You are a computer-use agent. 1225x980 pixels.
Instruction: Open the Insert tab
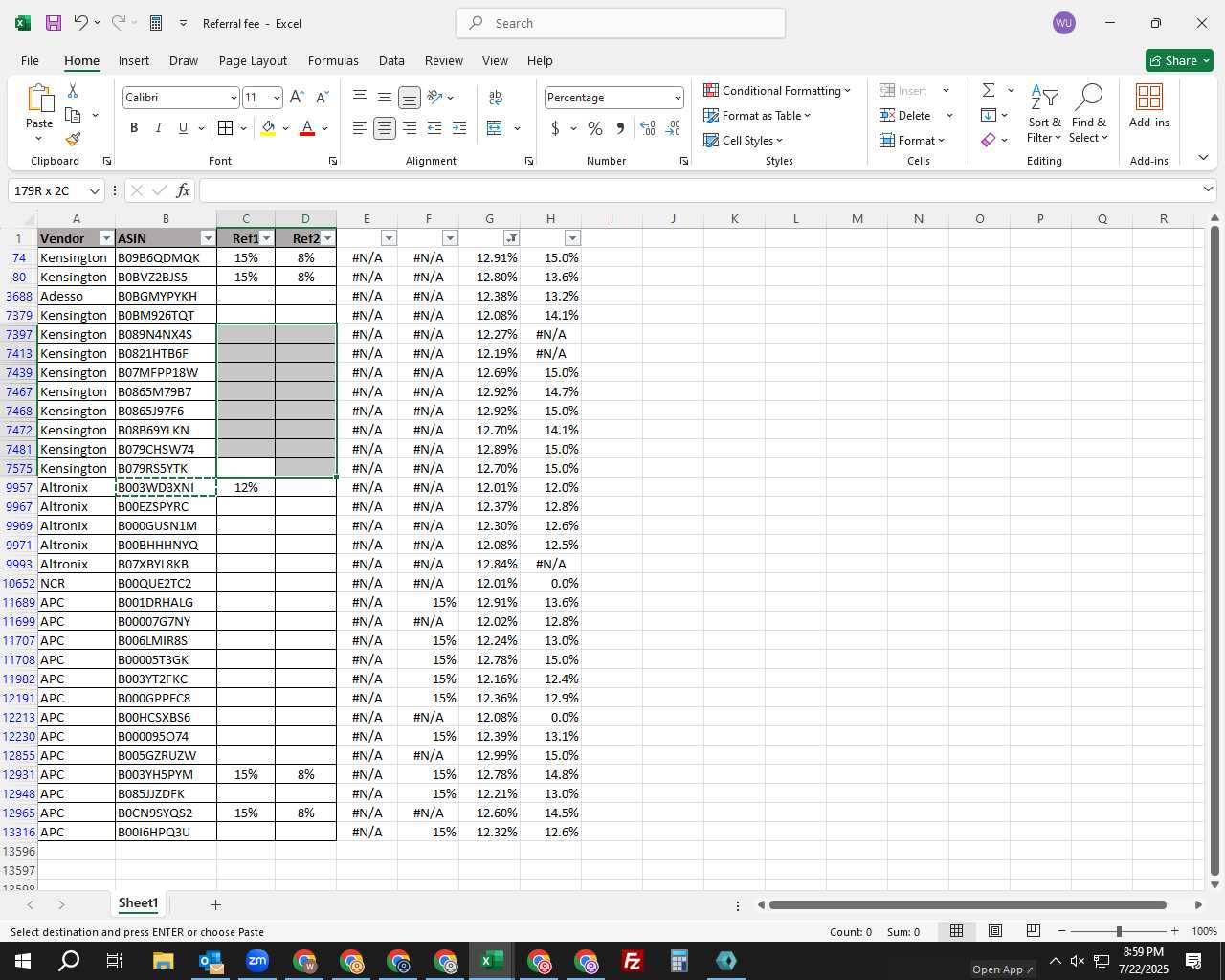coord(134,60)
